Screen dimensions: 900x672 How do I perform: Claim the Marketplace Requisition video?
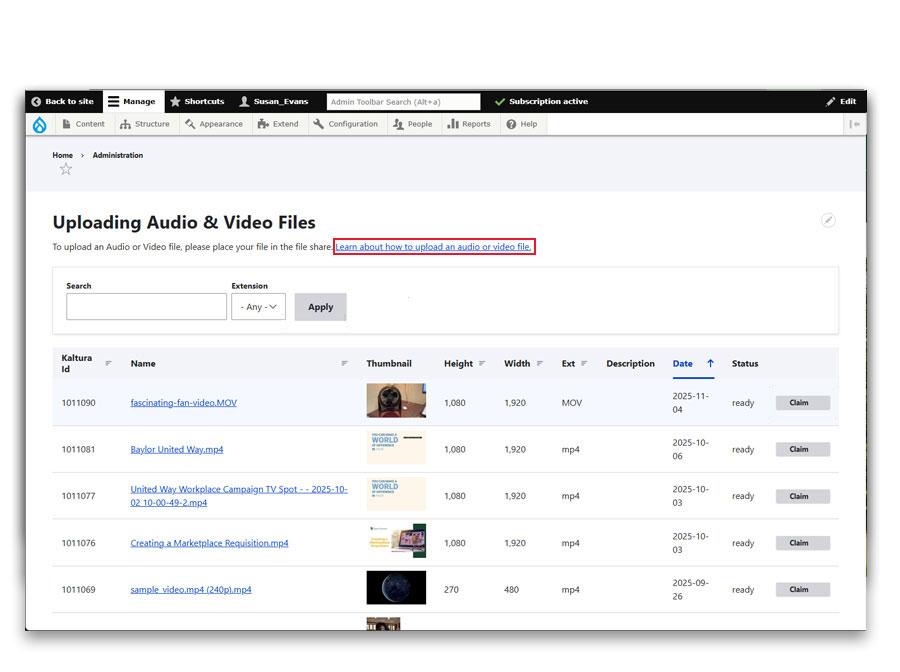point(802,543)
